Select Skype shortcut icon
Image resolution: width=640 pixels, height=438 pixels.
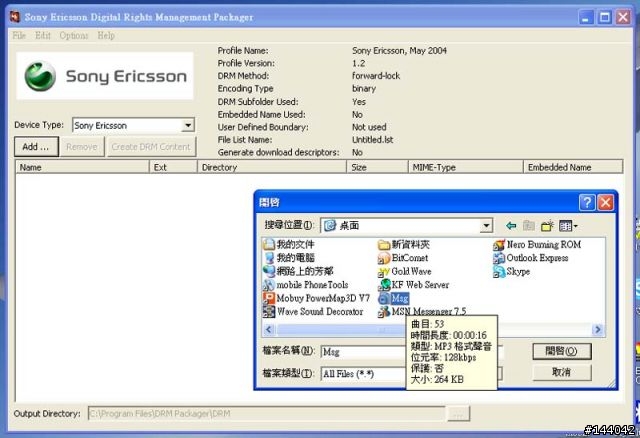[x=499, y=271]
